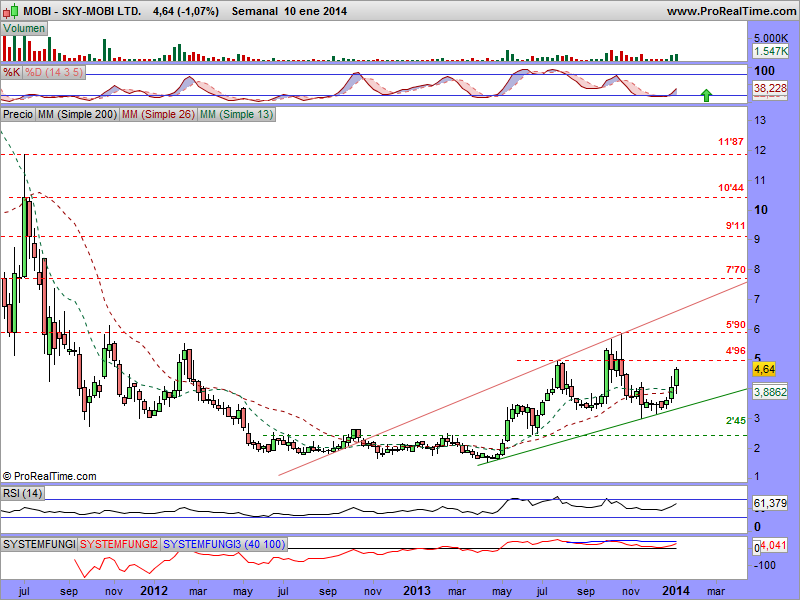Viewport: 800px width, 600px height.
Task: Click the candlestick icon beside MOBI
Action: 11,11
